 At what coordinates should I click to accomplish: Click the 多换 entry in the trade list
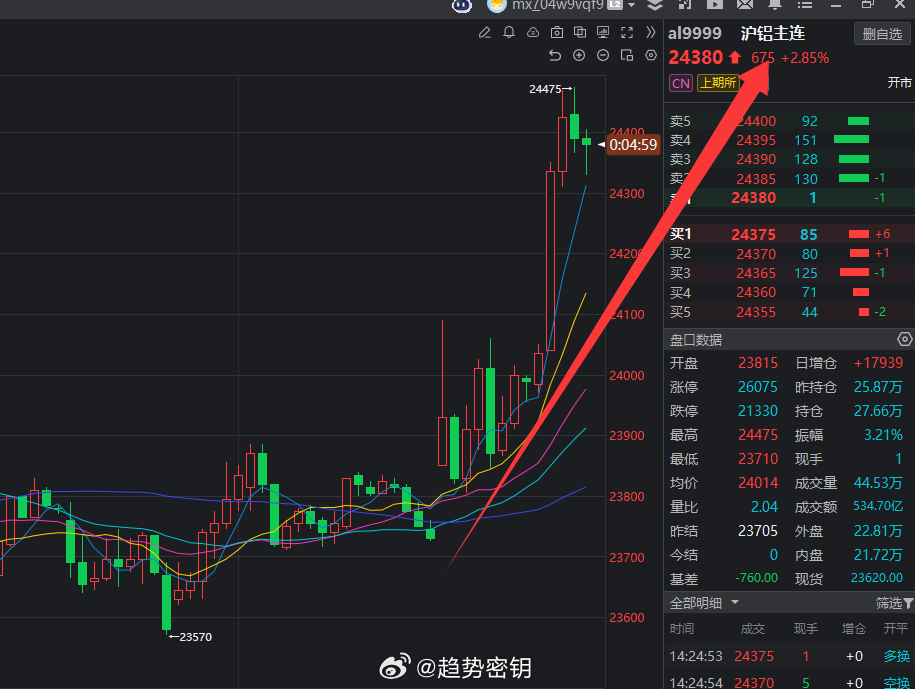pos(895,656)
